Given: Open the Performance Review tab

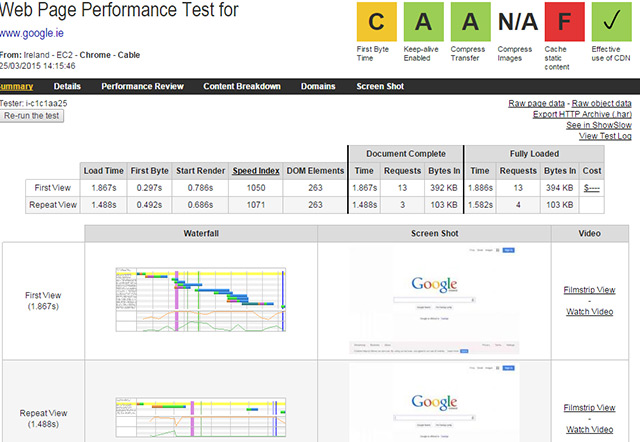Looking at the screenshot, I should (142, 86).
